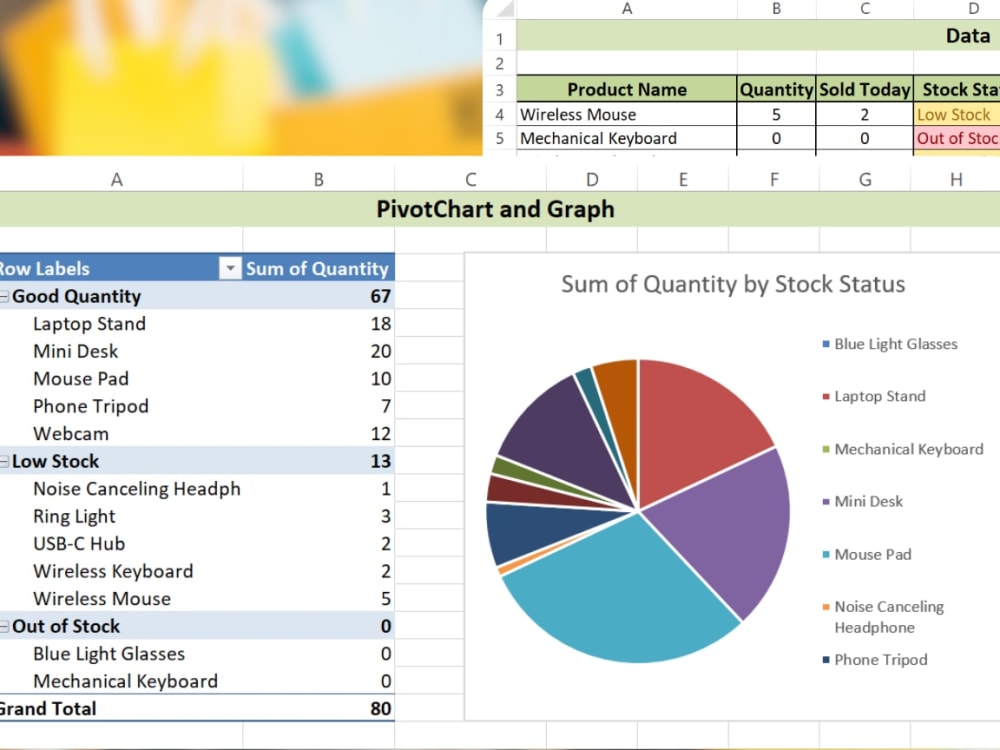Click the Blue Light Glasses legend entry
The height and width of the screenshot is (750, 1000).
click(x=890, y=344)
